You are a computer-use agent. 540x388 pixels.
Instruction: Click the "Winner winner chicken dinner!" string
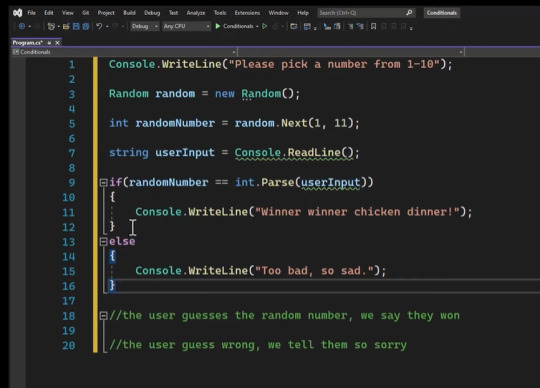tap(357, 212)
